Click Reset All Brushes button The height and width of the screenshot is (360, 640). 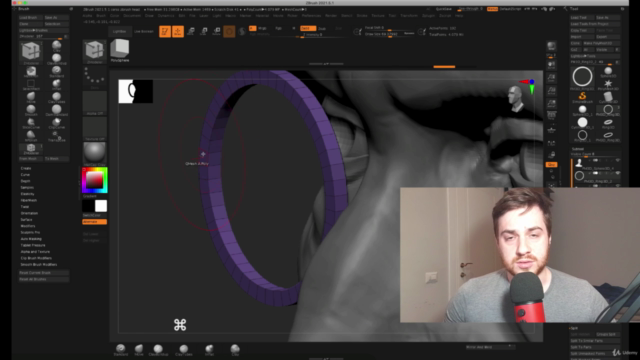44,279
